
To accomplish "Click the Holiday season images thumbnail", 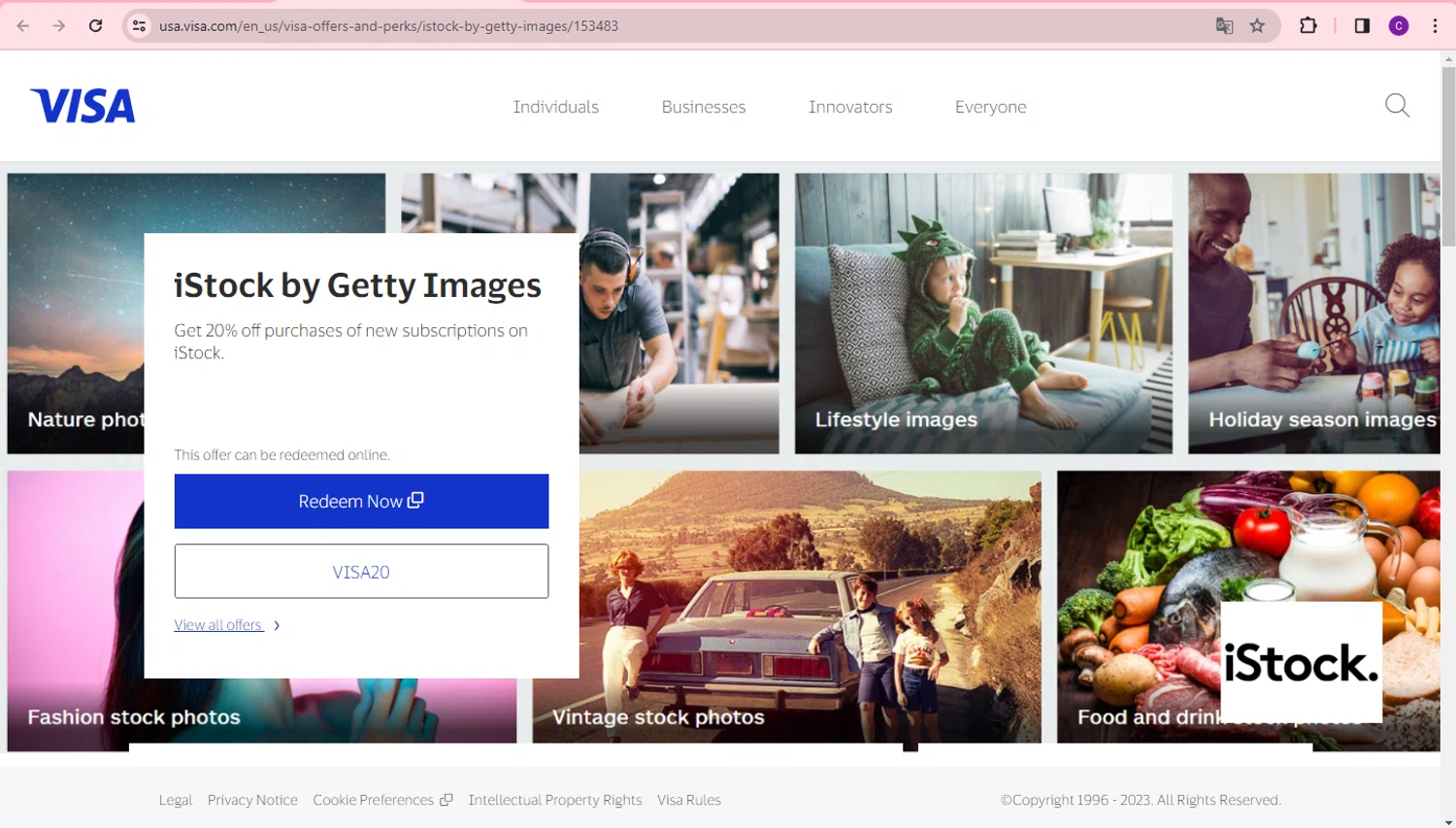I will tap(1314, 314).
